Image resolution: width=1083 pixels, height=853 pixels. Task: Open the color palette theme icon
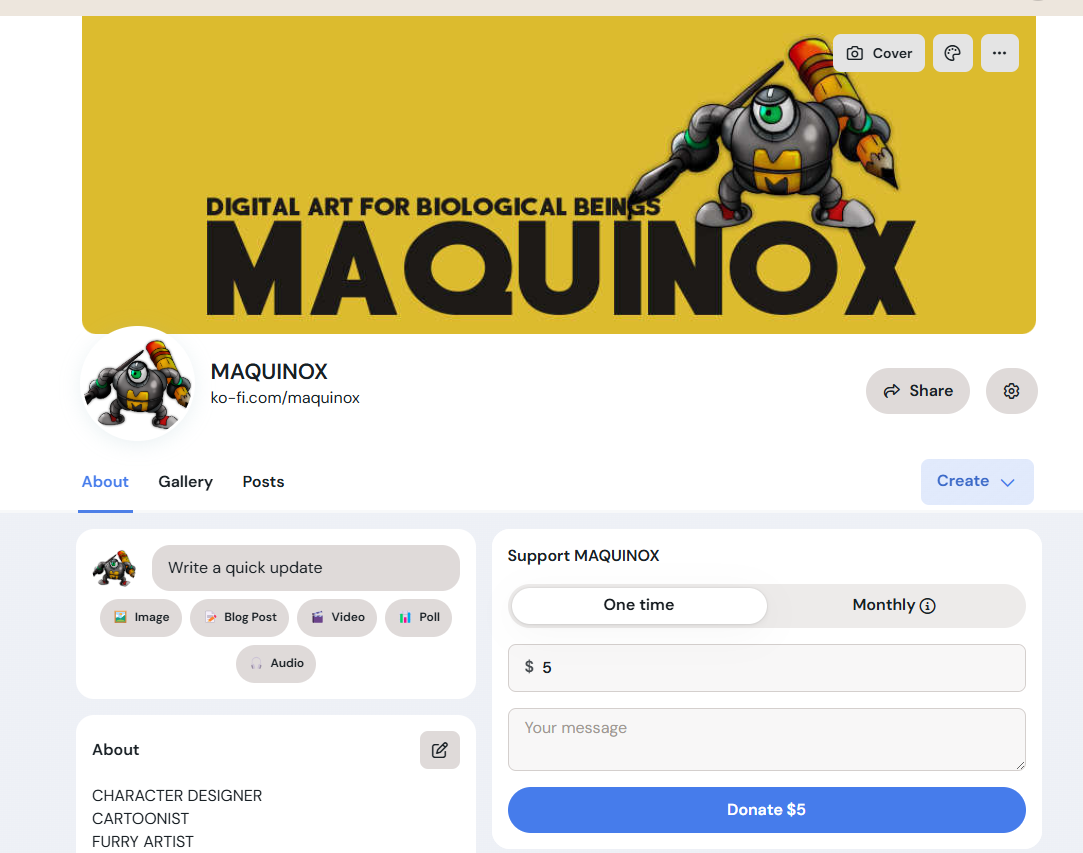click(x=952, y=53)
